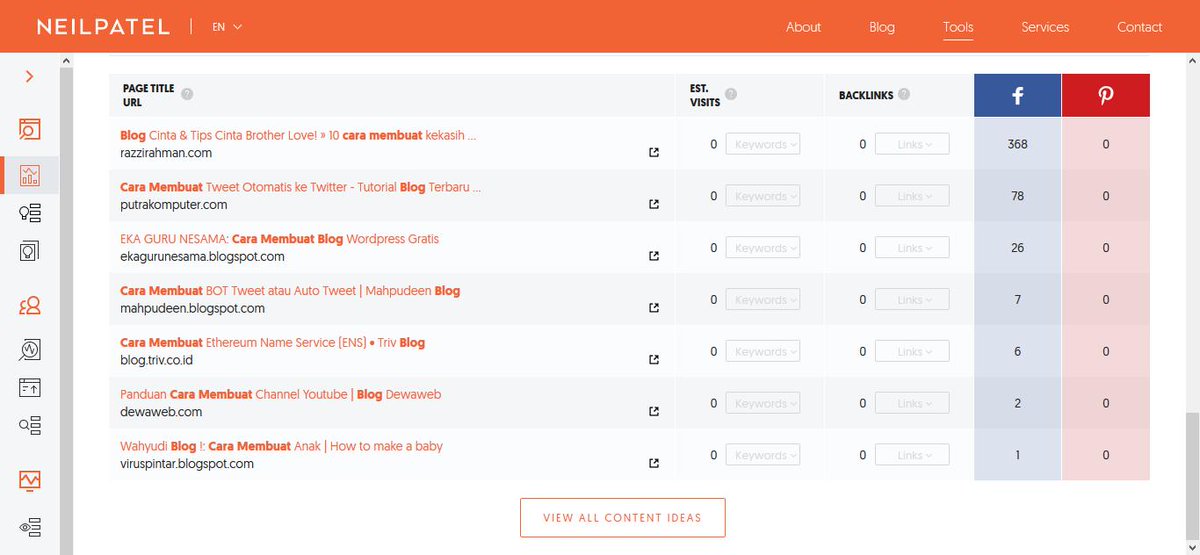The width and height of the screenshot is (1200, 555).
Task: Click the Facebook column header icon
Action: click(x=1017, y=95)
